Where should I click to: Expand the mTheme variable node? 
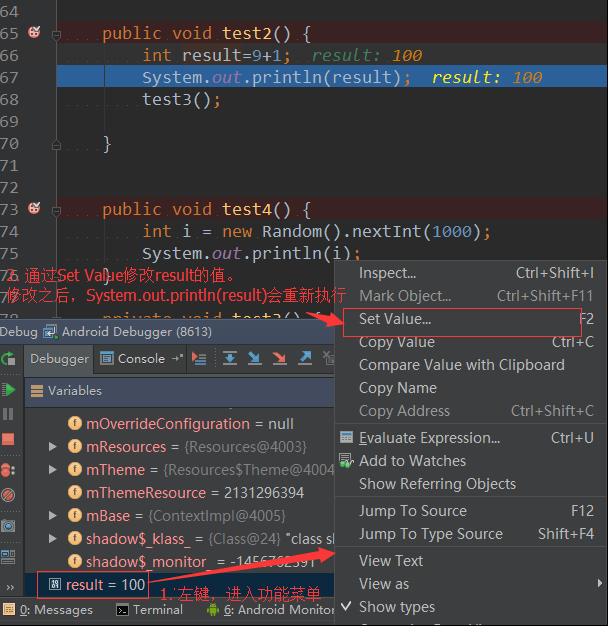pos(53,470)
